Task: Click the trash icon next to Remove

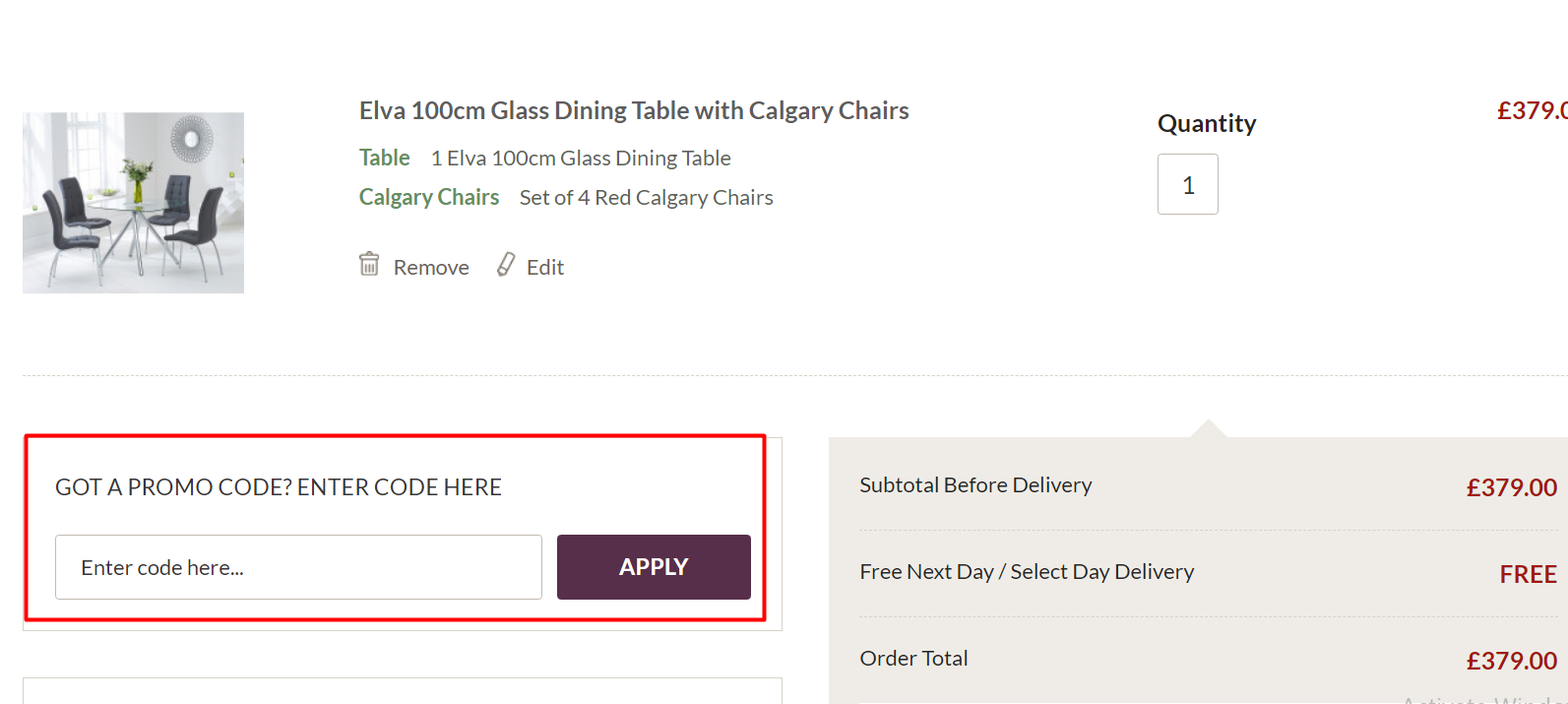Action: pos(369,263)
